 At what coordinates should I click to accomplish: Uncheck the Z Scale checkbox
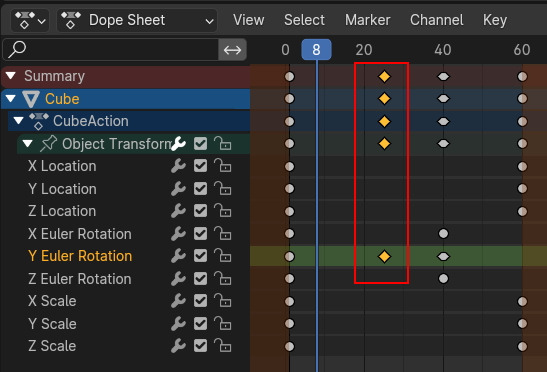[200, 346]
